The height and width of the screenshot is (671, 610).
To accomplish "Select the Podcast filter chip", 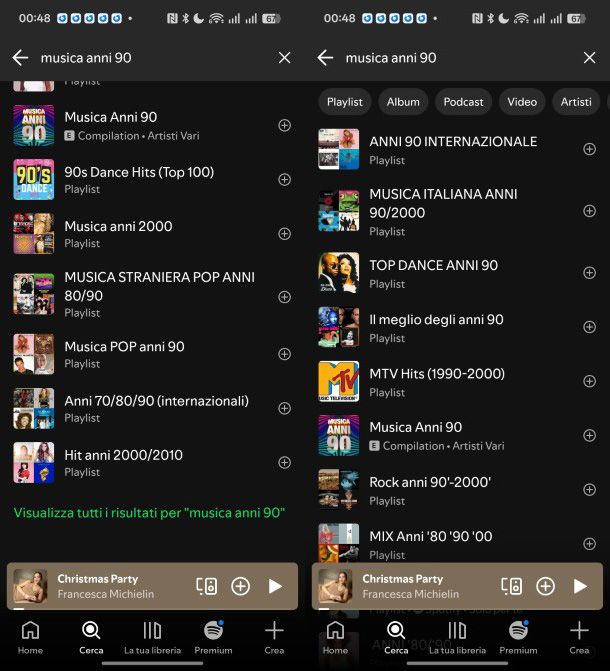I will pos(463,102).
